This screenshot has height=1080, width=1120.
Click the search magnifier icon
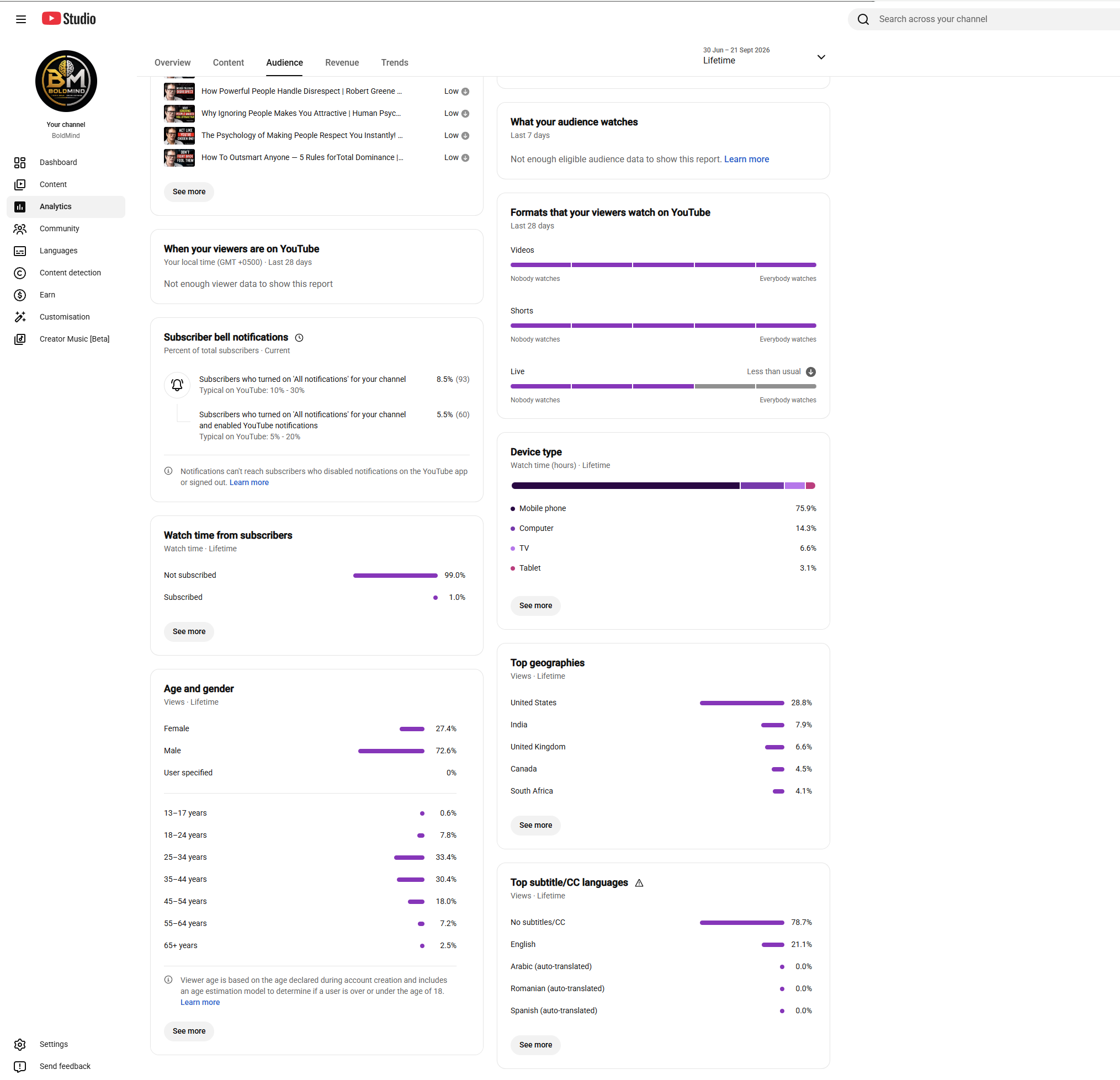tap(863, 19)
